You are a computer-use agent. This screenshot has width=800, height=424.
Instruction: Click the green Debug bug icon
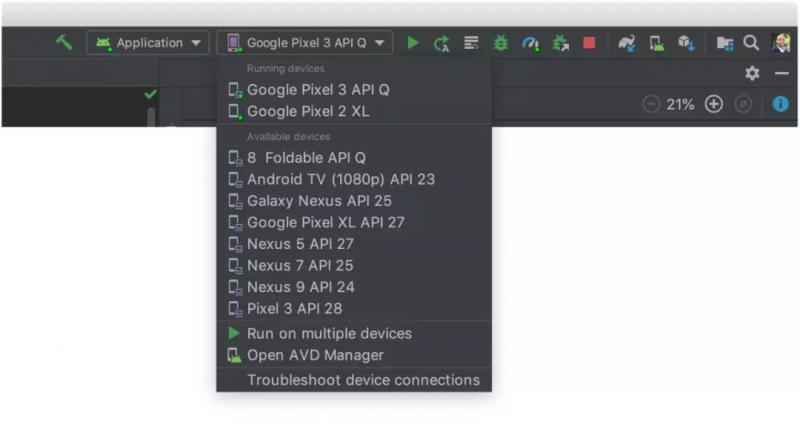(x=501, y=43)
